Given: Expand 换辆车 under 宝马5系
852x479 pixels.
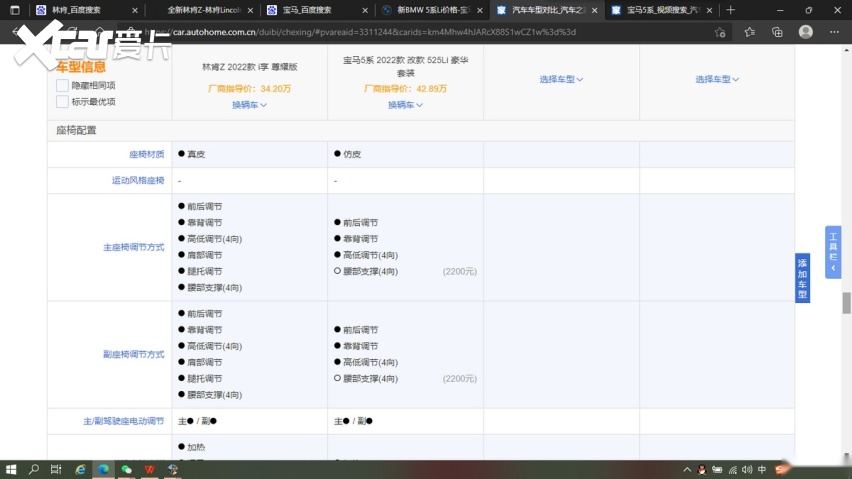Looking at the screenshot, I should point(405,105).
